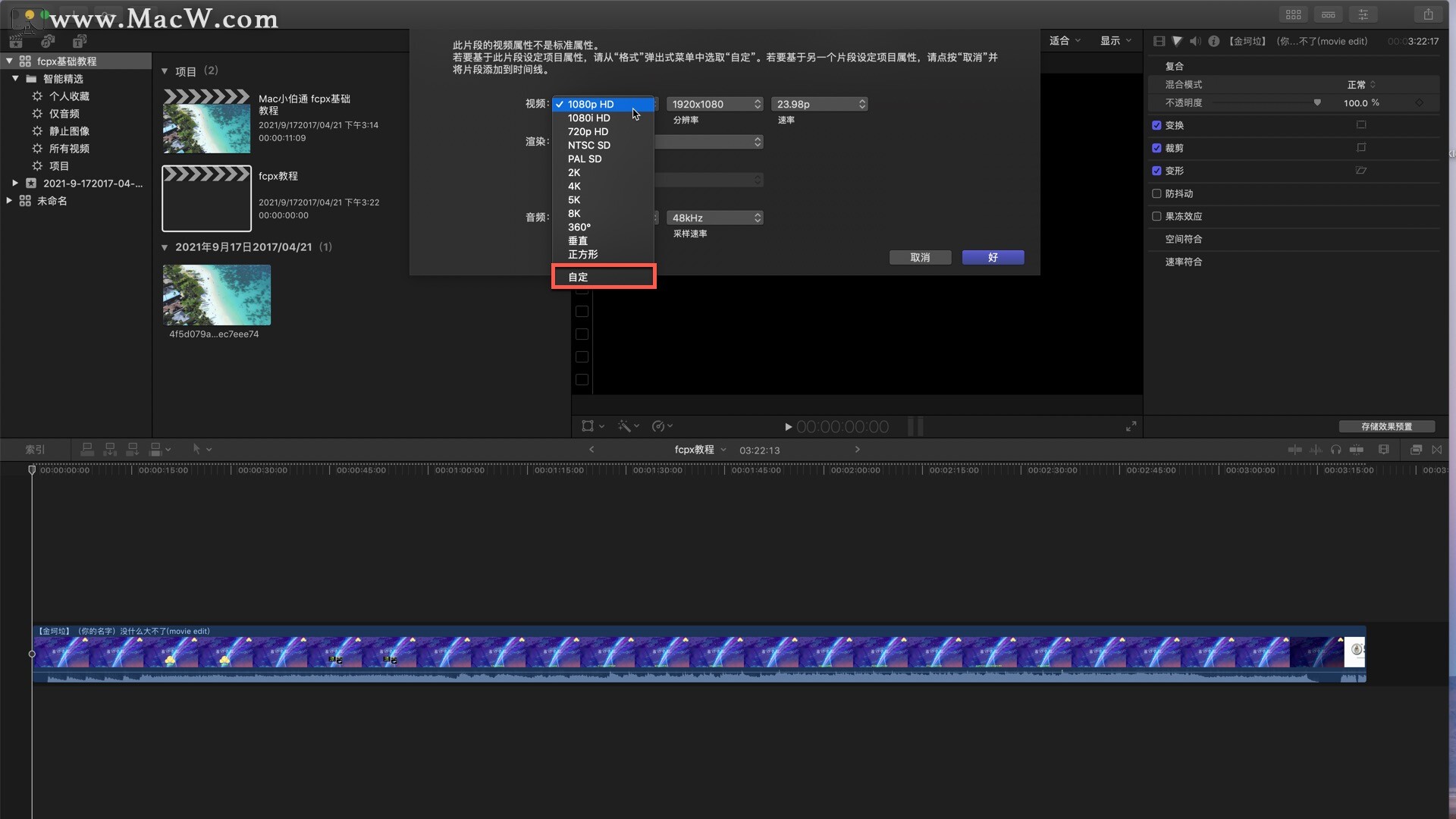Click the color inspector triangle icon
Screen dimensions: 1456x819
point(1177,41)
